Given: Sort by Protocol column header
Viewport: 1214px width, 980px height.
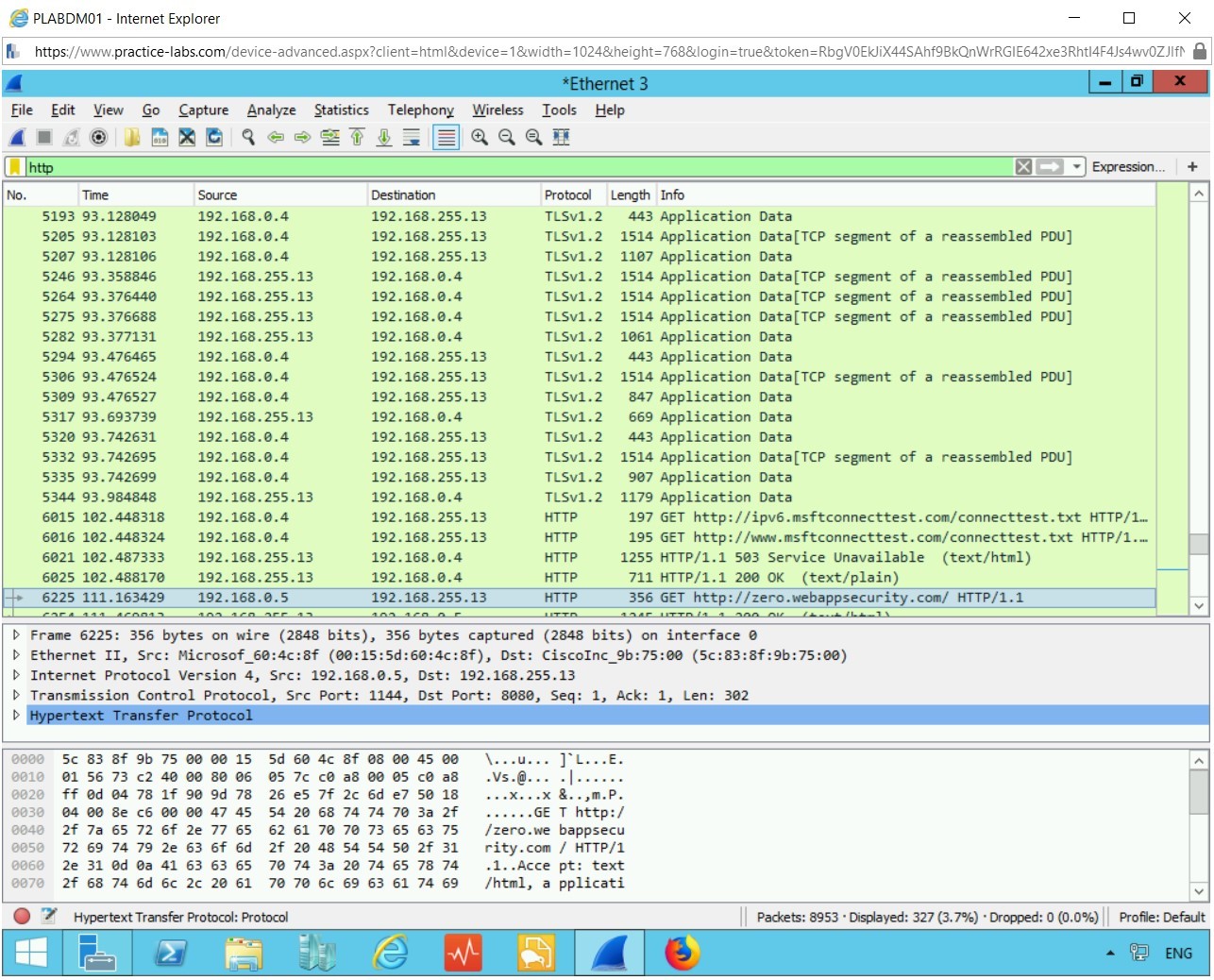Looking at the screenshot, I should point(574,195).
